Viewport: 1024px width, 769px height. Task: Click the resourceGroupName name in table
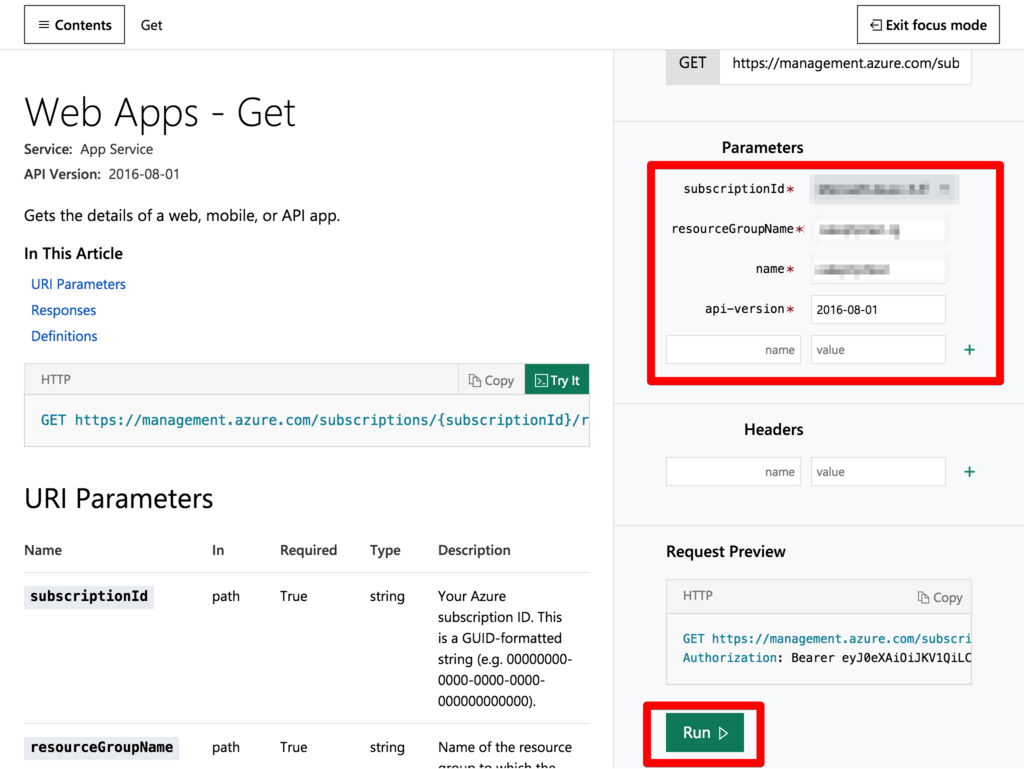[101, 747]
